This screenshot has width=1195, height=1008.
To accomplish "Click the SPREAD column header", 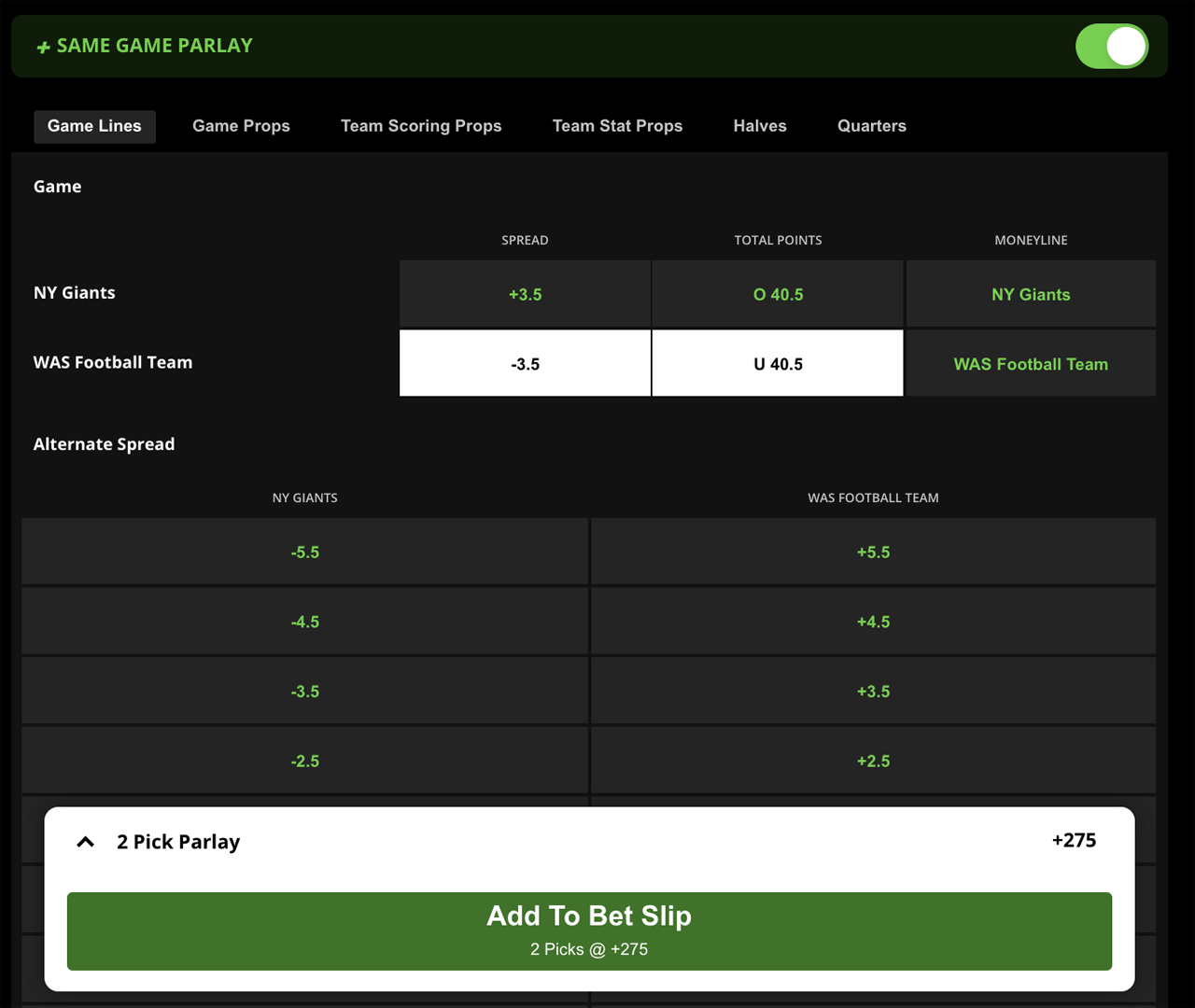I will (525, 240).
